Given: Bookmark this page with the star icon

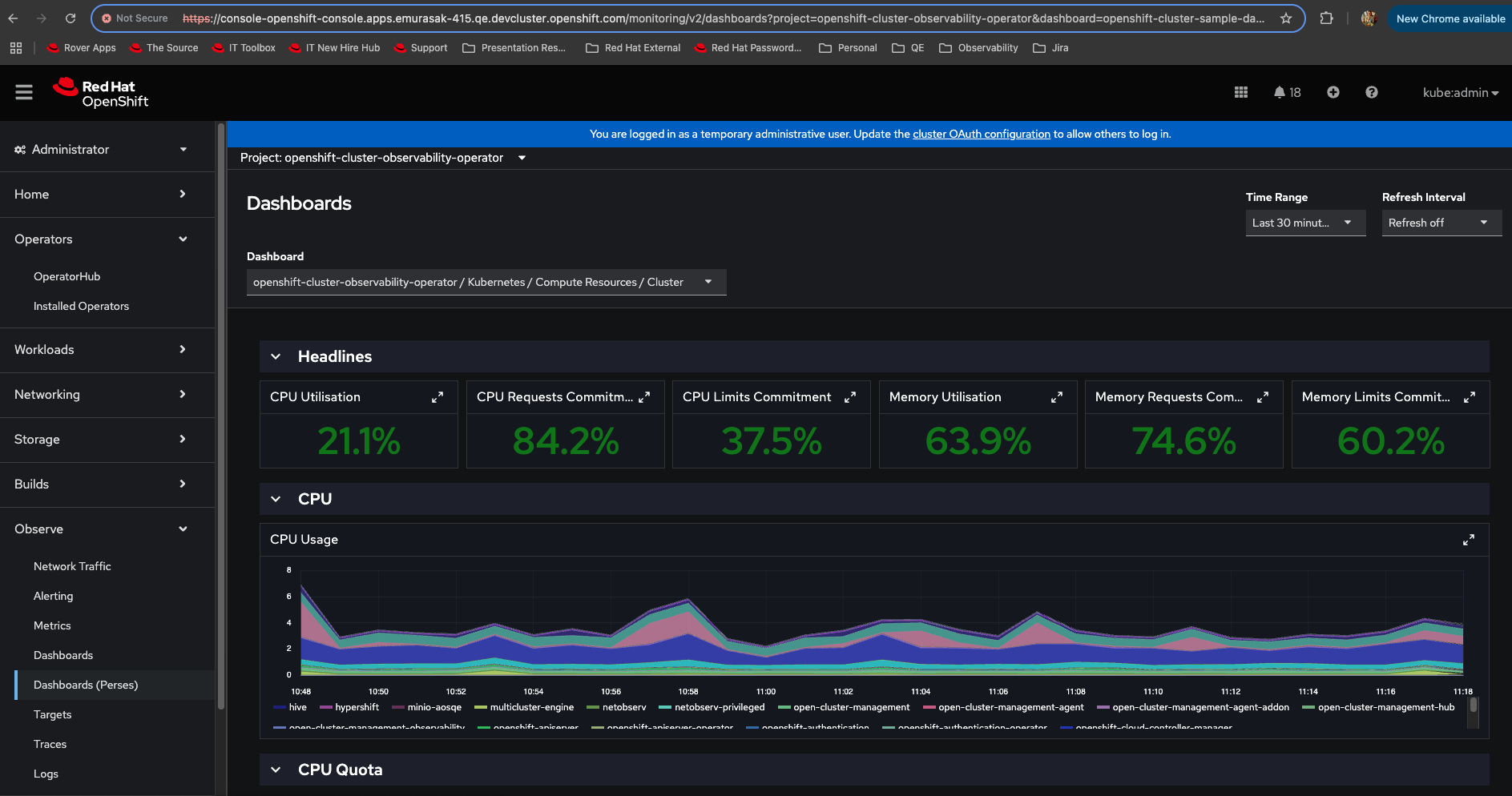Looking at the screenshot, I should 1286,18.
